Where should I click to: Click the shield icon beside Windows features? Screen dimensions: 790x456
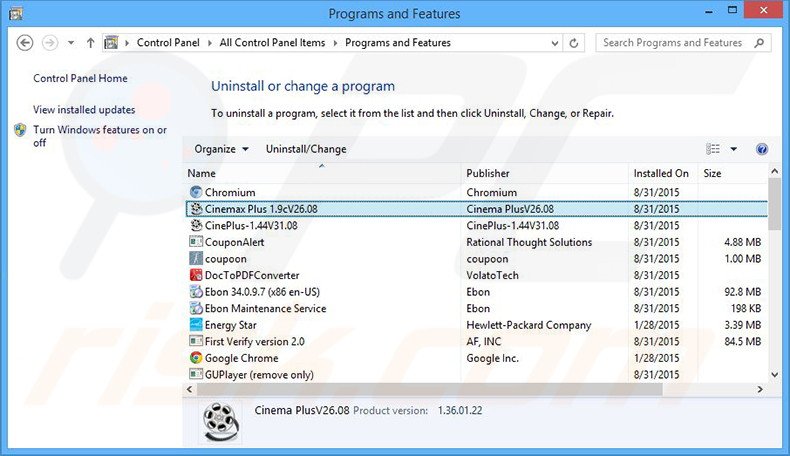[20, 130]
